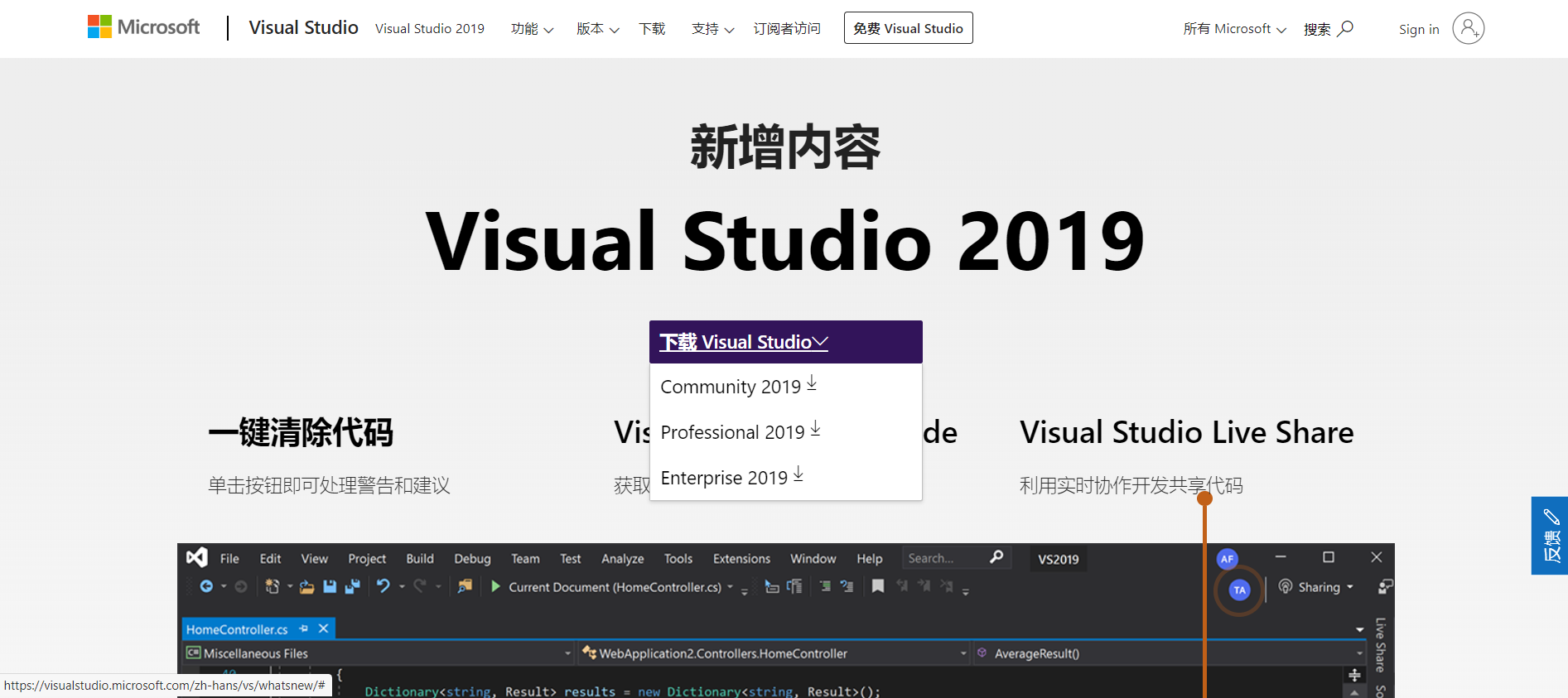Click the Next Bookmark toolbar icon

[x=924, y=586]
